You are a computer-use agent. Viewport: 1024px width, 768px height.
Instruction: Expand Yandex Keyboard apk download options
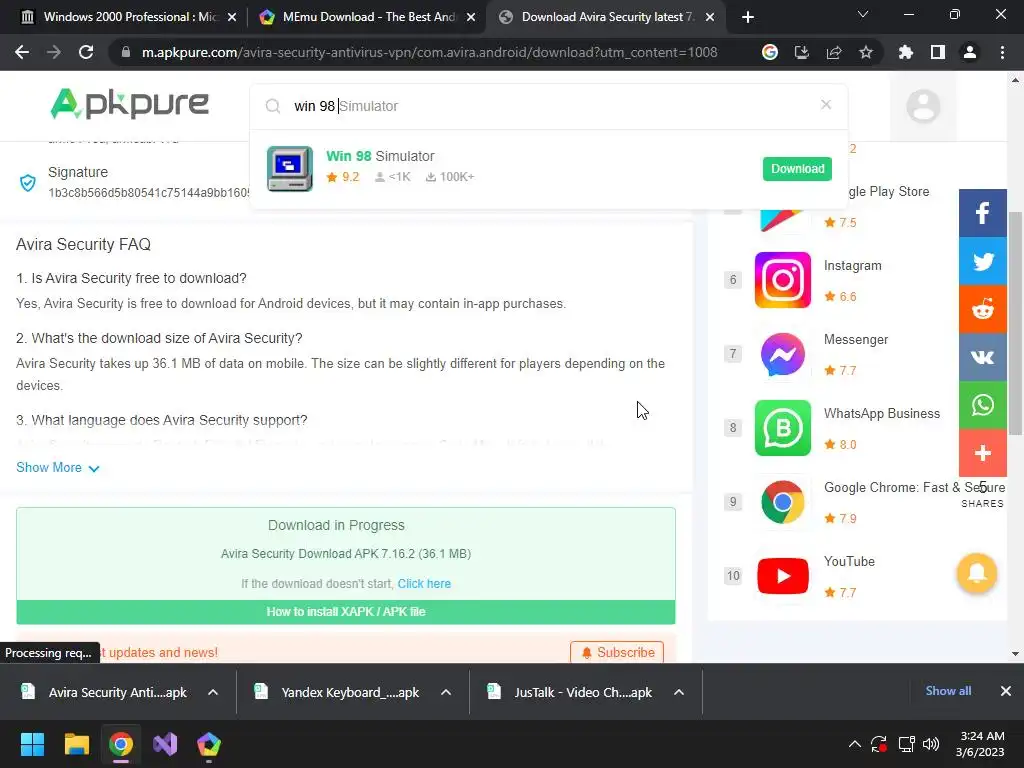446,692
